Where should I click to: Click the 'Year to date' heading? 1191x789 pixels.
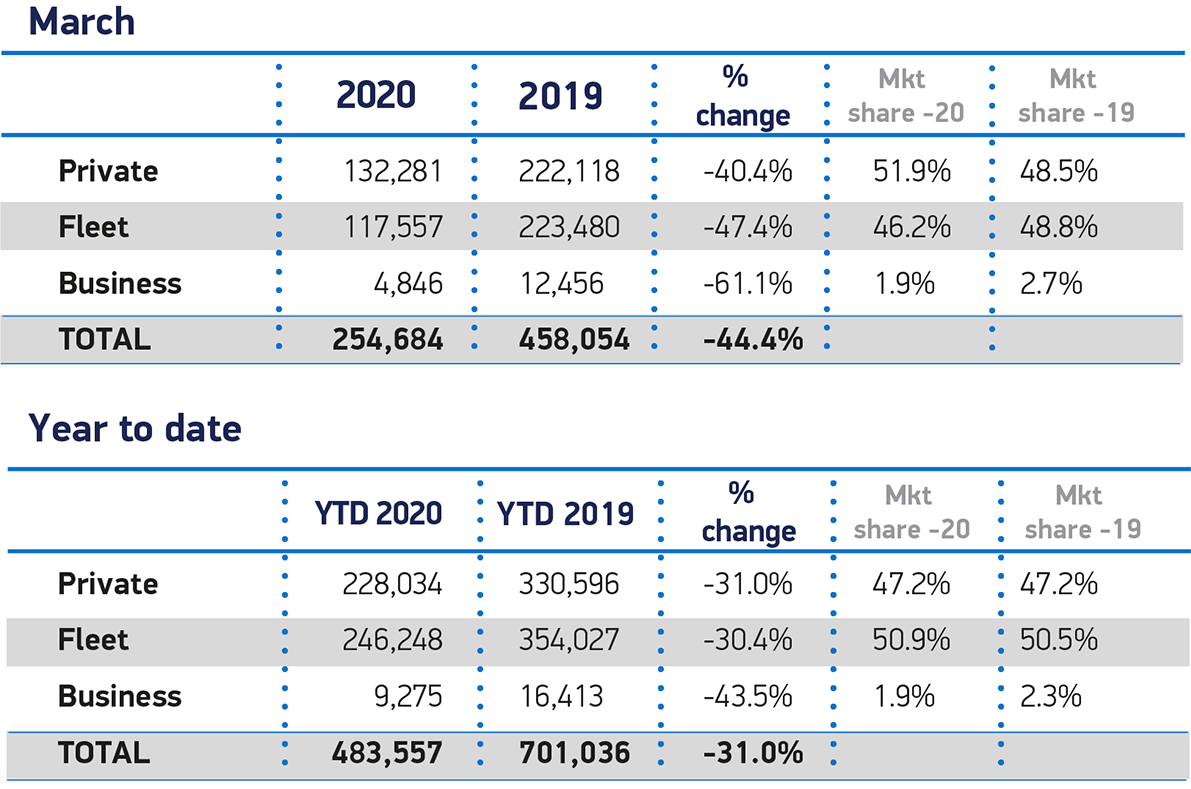click(x=135, y=428)
